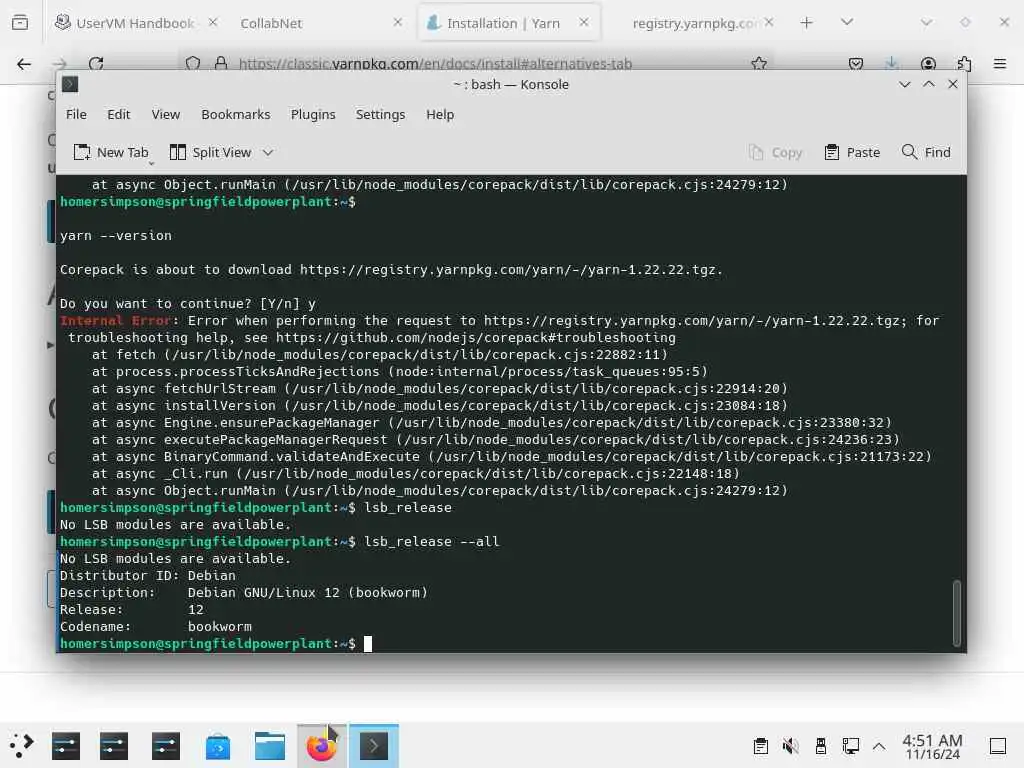Open Konsole Bookmarks menu

[x=235, y=114]
